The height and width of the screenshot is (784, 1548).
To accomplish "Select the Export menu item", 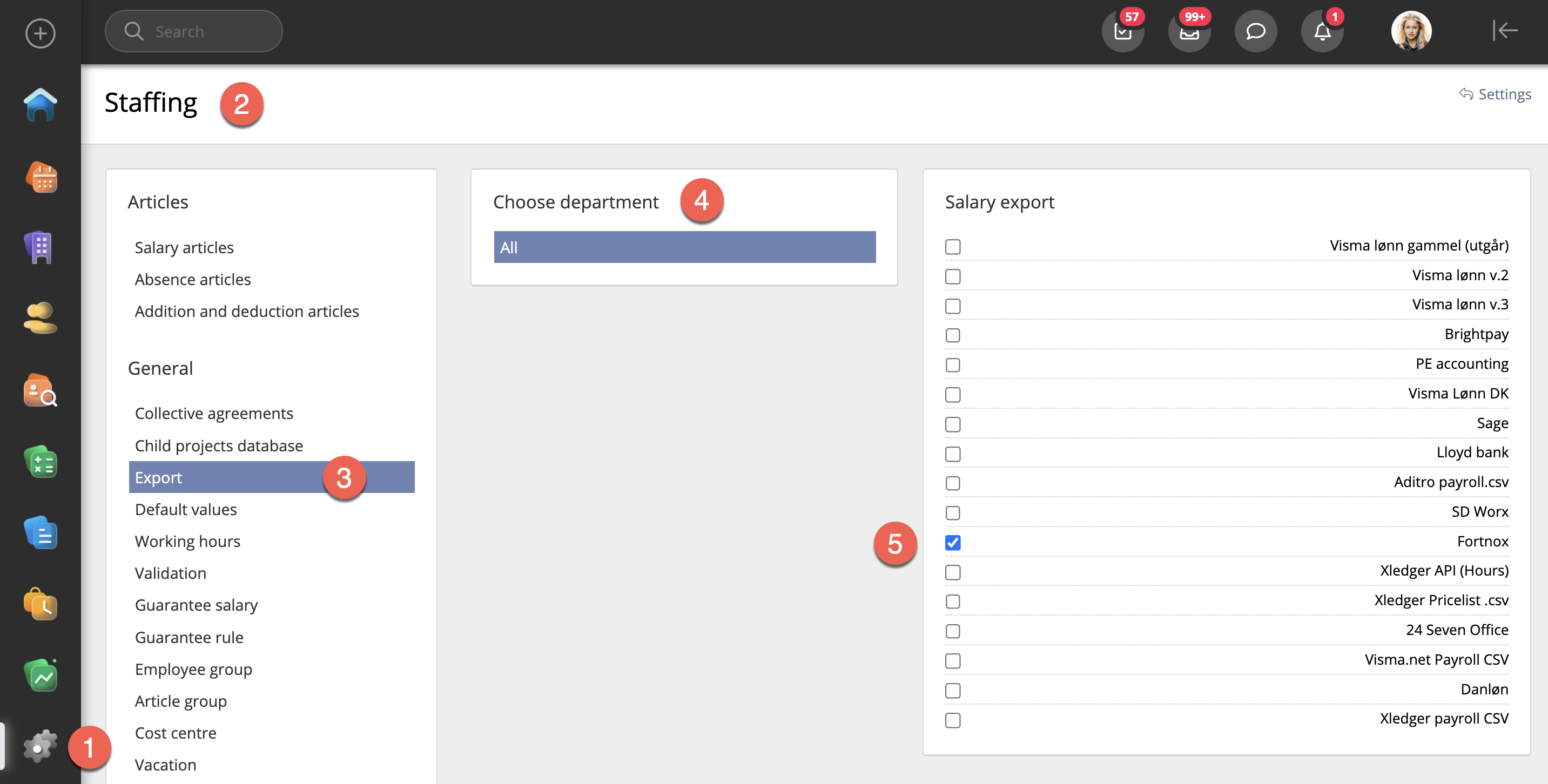I will pos(272,477).
